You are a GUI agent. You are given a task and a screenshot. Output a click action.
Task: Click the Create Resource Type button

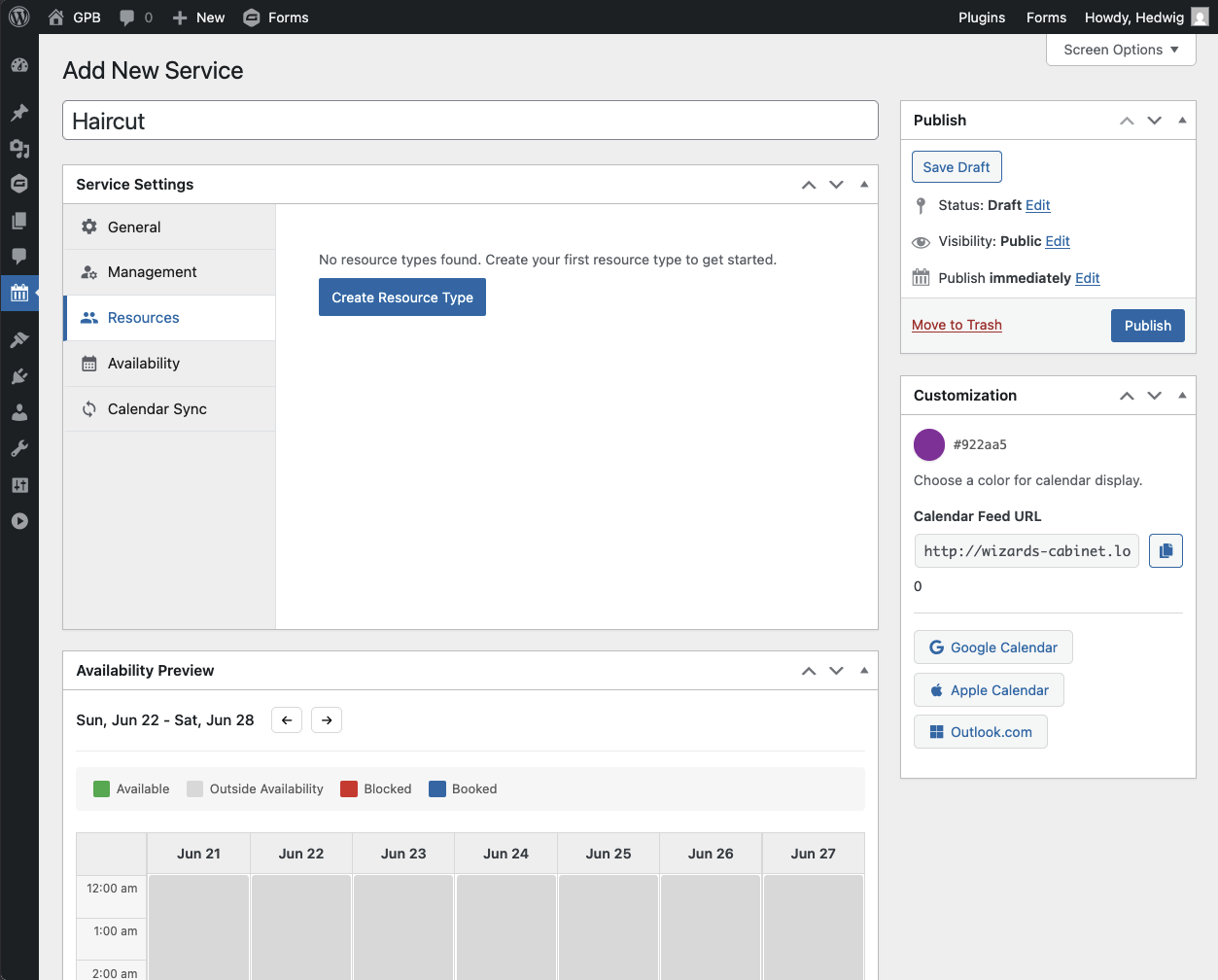tap(402, 297)
